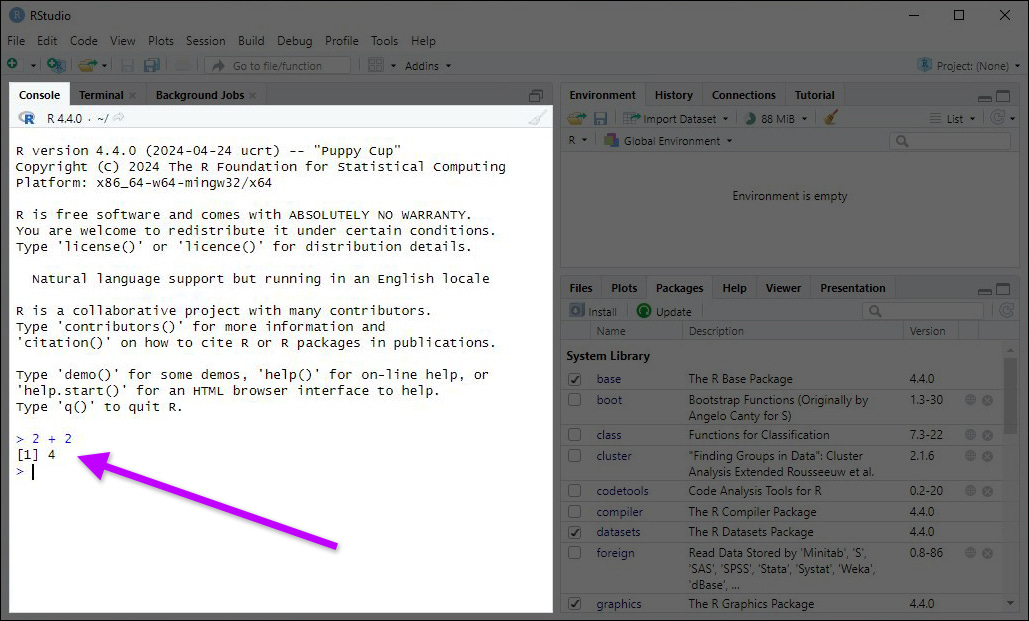Switch to the Terminal tab
The height and width of the screenshot is (621, 1029).
(x=101, y=95)
